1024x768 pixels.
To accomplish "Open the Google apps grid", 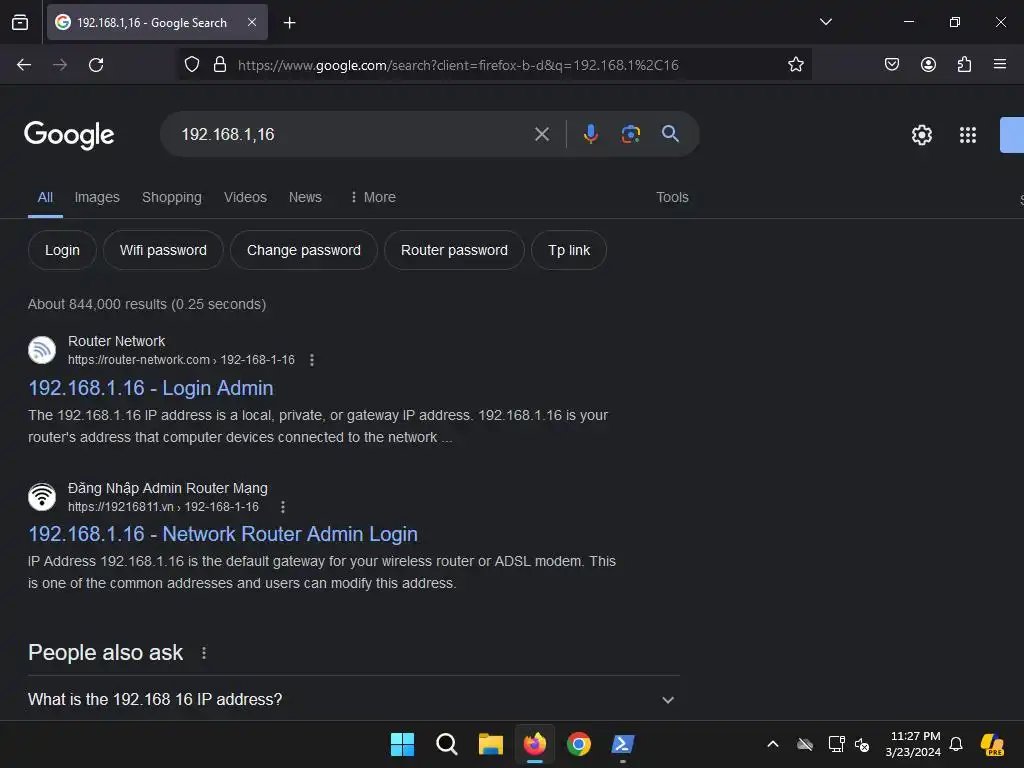I will click(968, 135).
